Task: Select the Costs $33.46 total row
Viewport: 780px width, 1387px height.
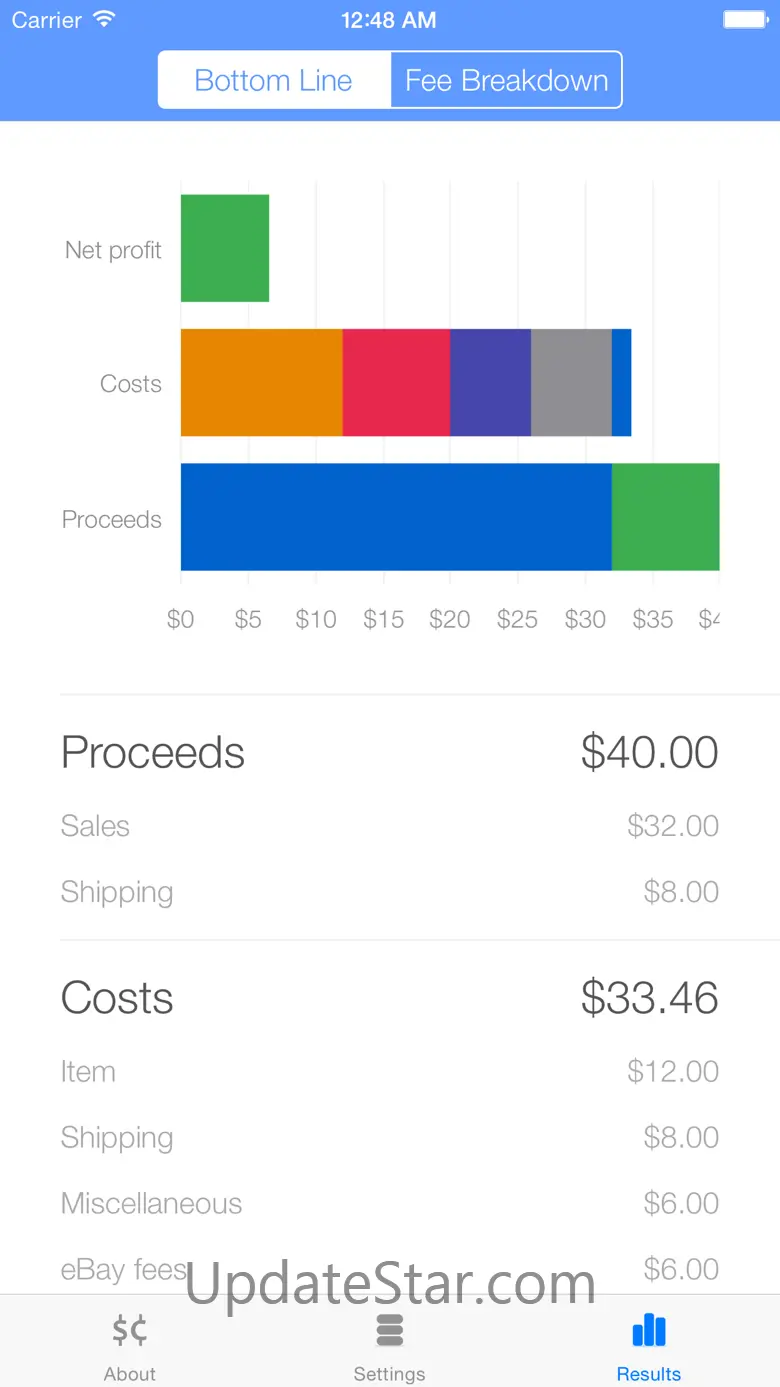Action: [x=389, y=998]
